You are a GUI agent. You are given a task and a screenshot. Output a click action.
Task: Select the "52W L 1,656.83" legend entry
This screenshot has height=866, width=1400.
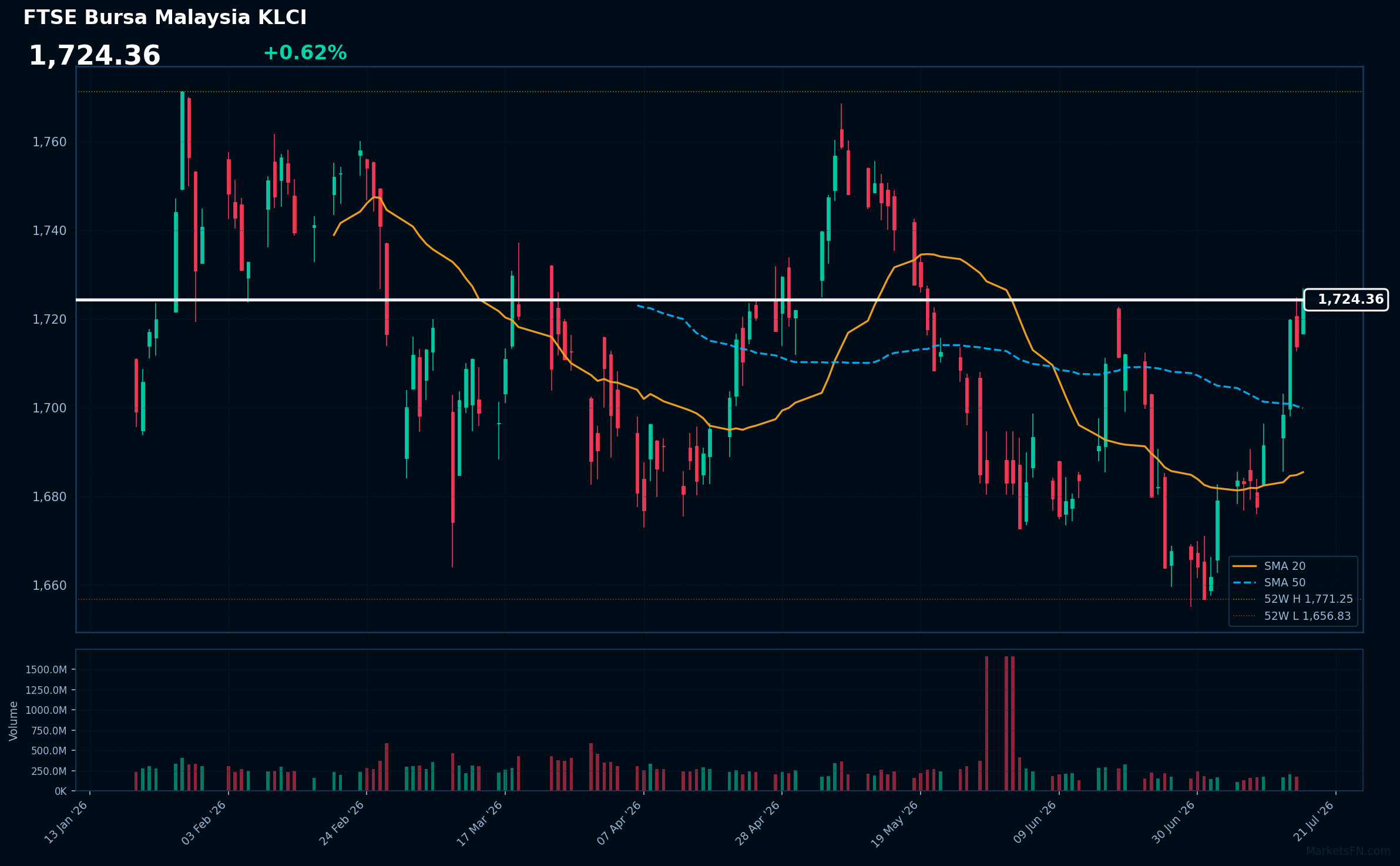click(x=1292, y=616)
